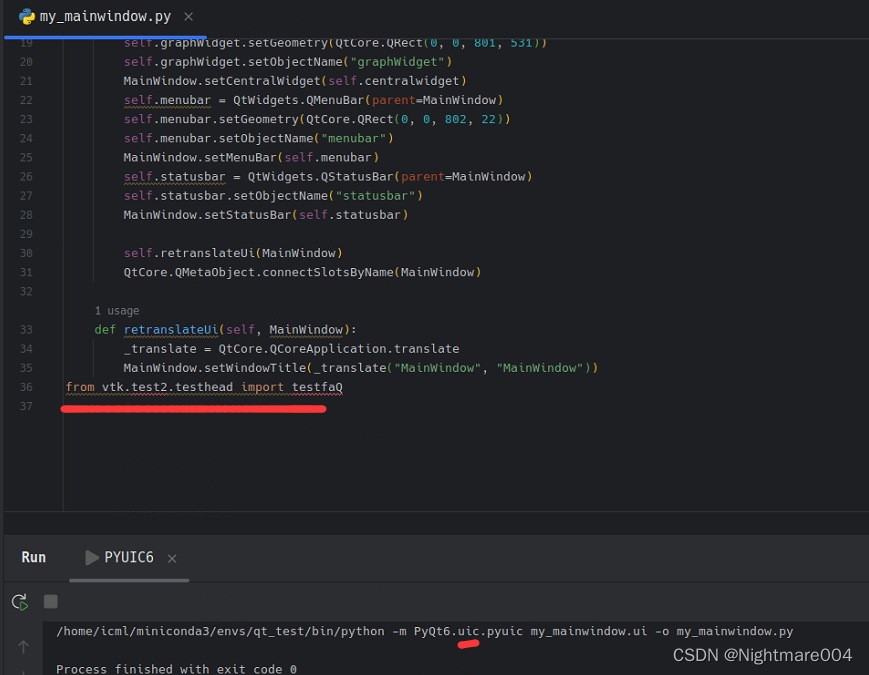Click the underlined retranslateUi function name
This screenshot has width=869, height=675.
pos(170,329)
